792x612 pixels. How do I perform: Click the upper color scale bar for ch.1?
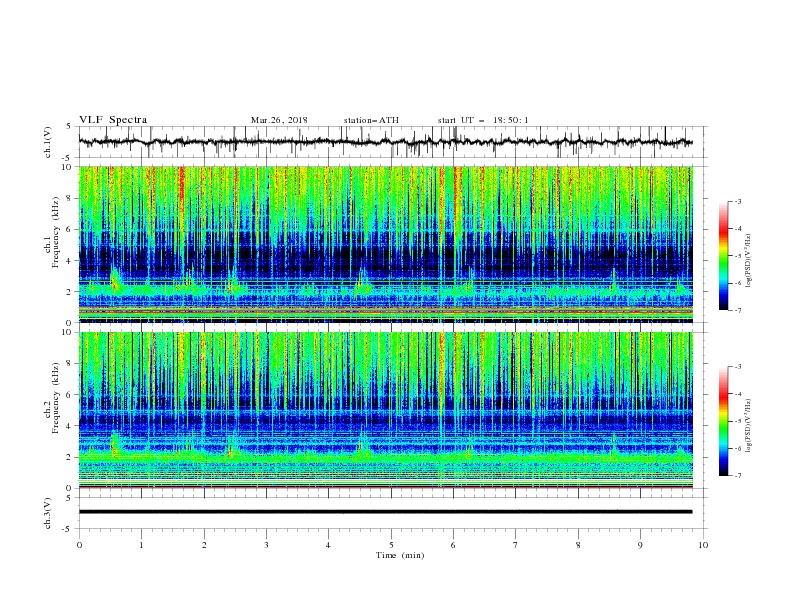pos(724,255)
